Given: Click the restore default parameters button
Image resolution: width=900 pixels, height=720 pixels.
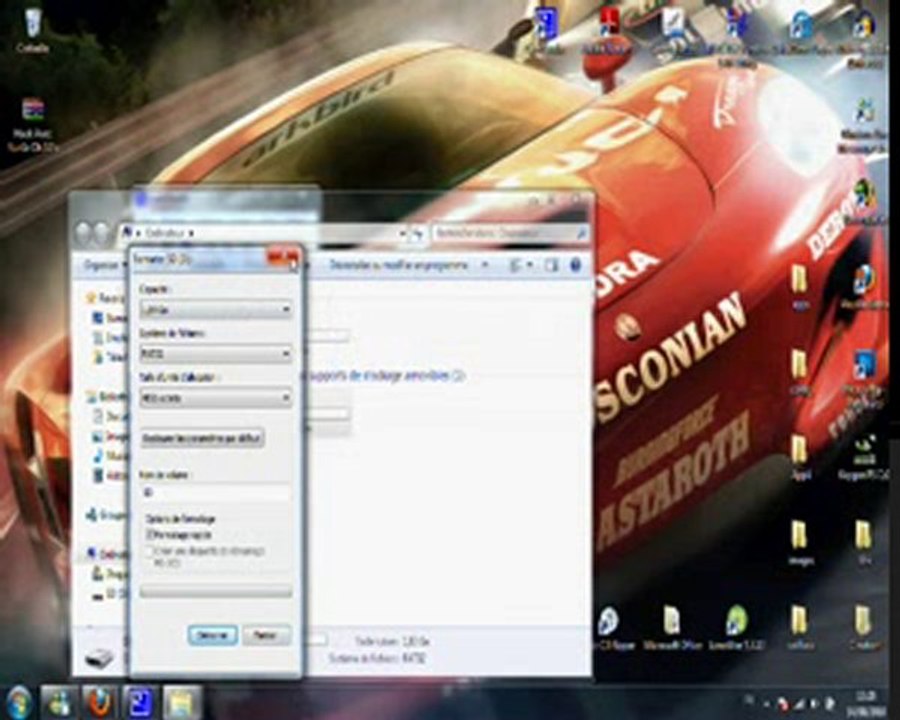Looking at the screenshot, I should coord(202,438).
